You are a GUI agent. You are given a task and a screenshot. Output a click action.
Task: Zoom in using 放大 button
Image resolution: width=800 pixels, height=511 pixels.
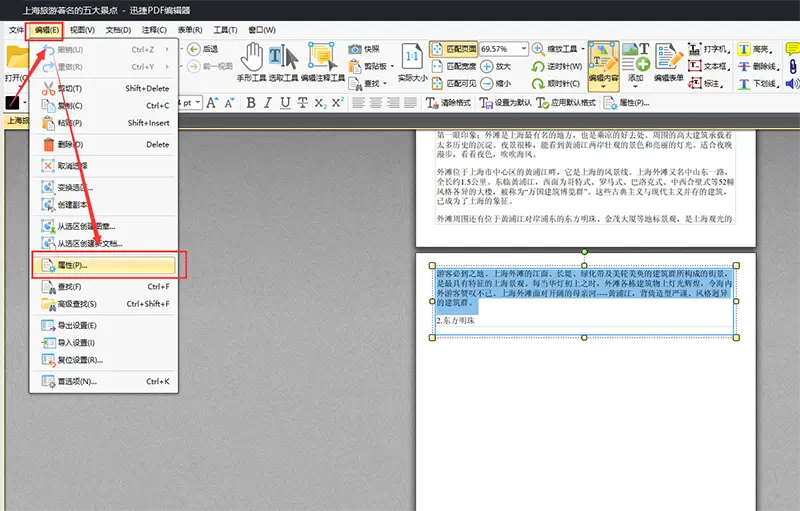tap(496, 66)
